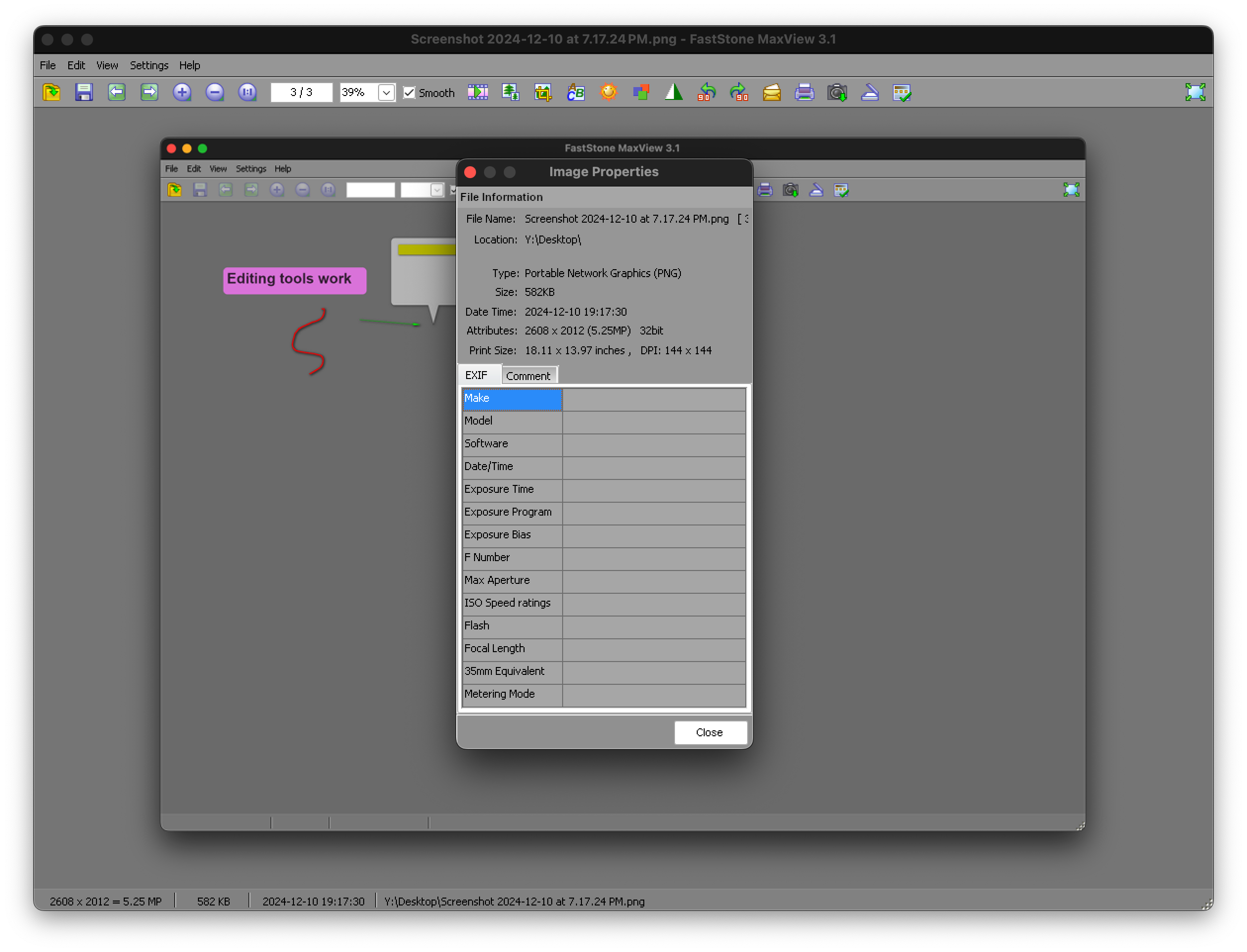Open the Edit menu

76,65
